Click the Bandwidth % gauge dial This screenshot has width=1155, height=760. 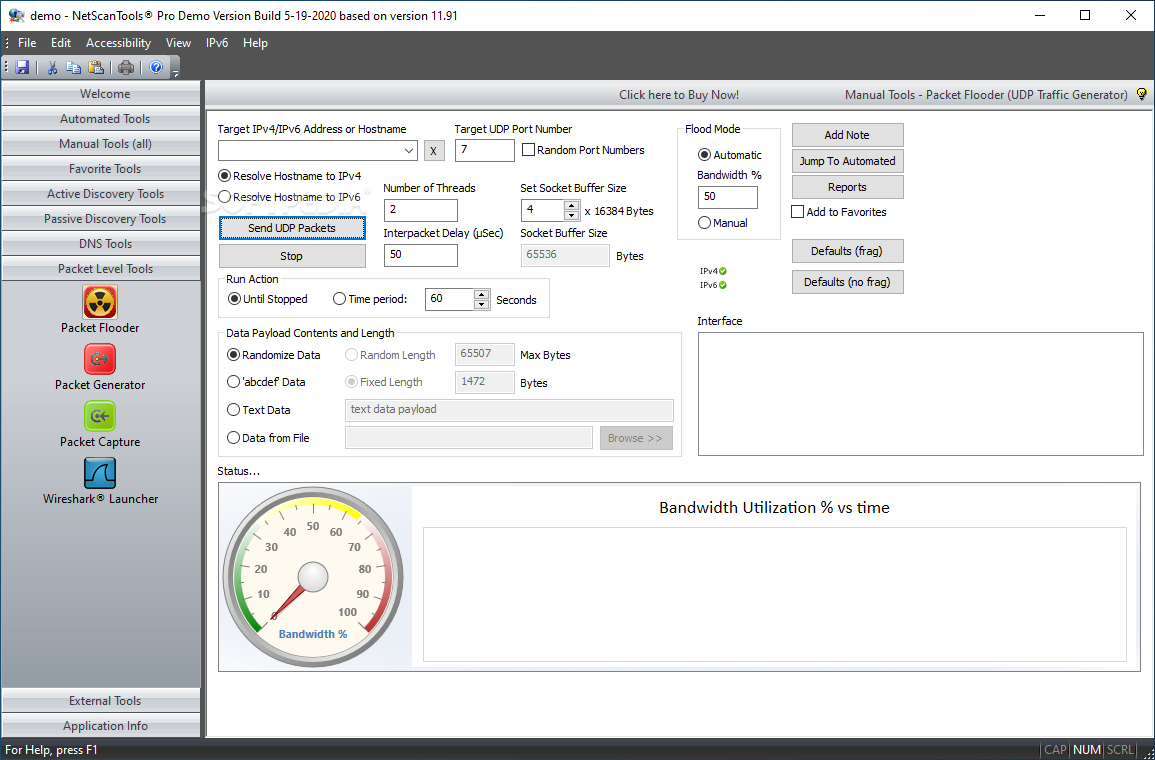pyautogui.click(x=313, y=577)
